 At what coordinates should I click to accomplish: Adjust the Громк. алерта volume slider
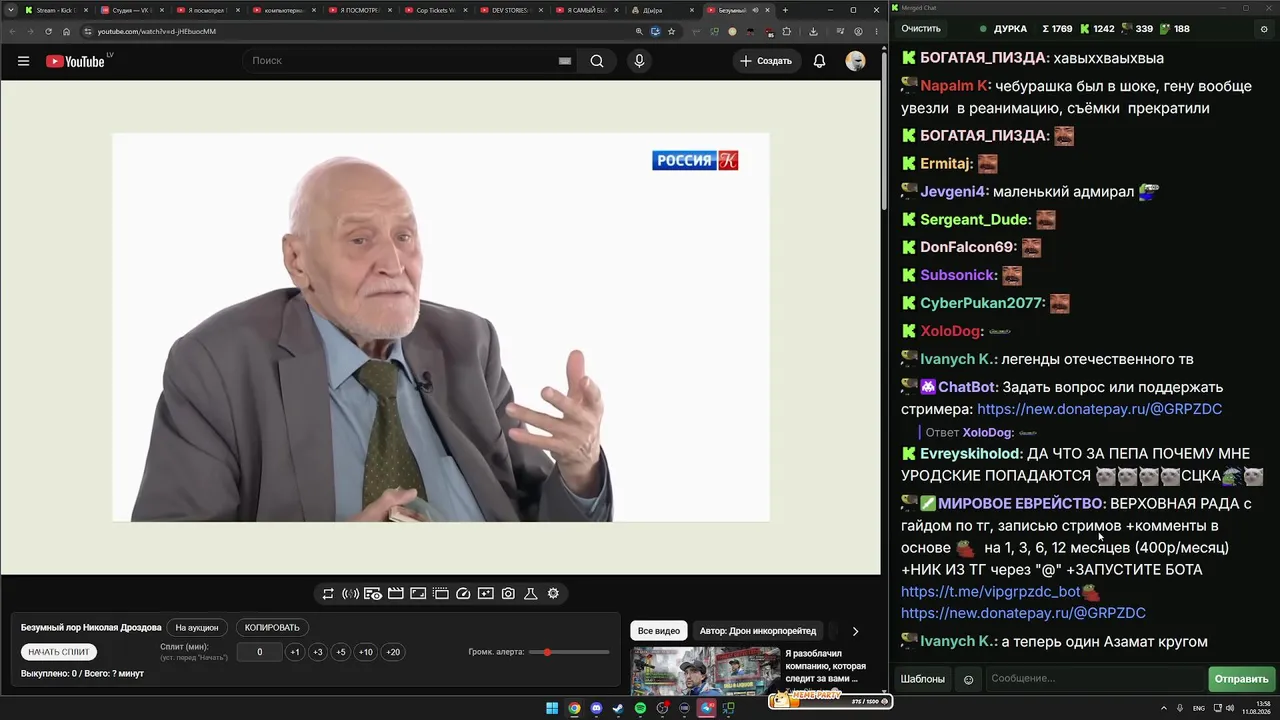point(569,652)
